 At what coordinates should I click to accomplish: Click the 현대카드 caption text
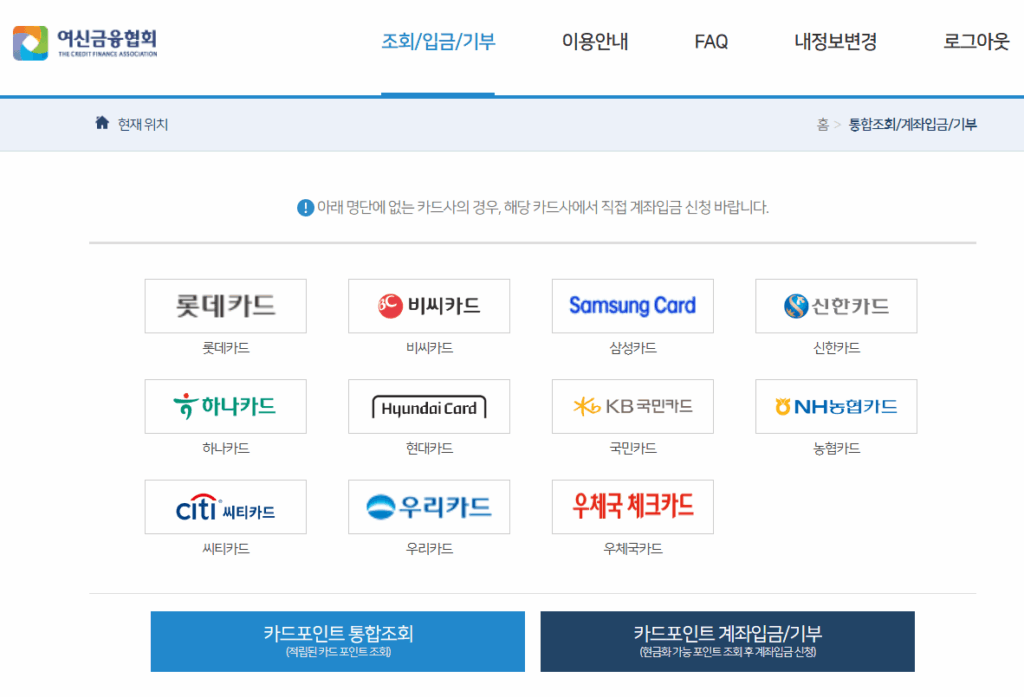[x=429, y=449]
